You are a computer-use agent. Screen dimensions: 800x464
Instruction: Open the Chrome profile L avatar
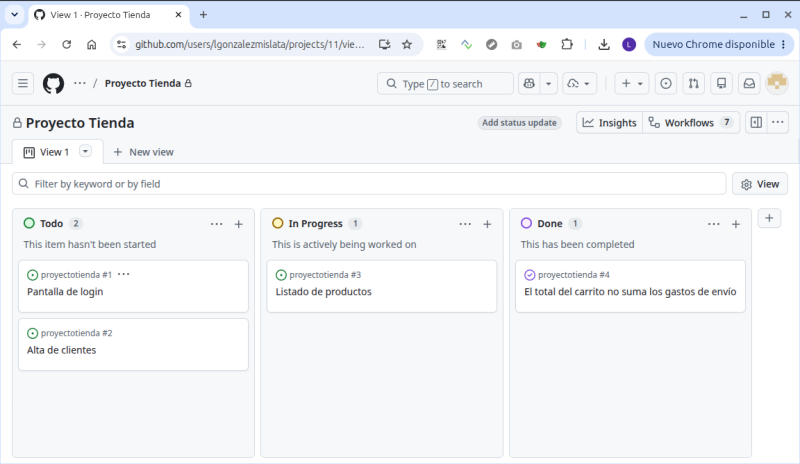tap(629, 44)
